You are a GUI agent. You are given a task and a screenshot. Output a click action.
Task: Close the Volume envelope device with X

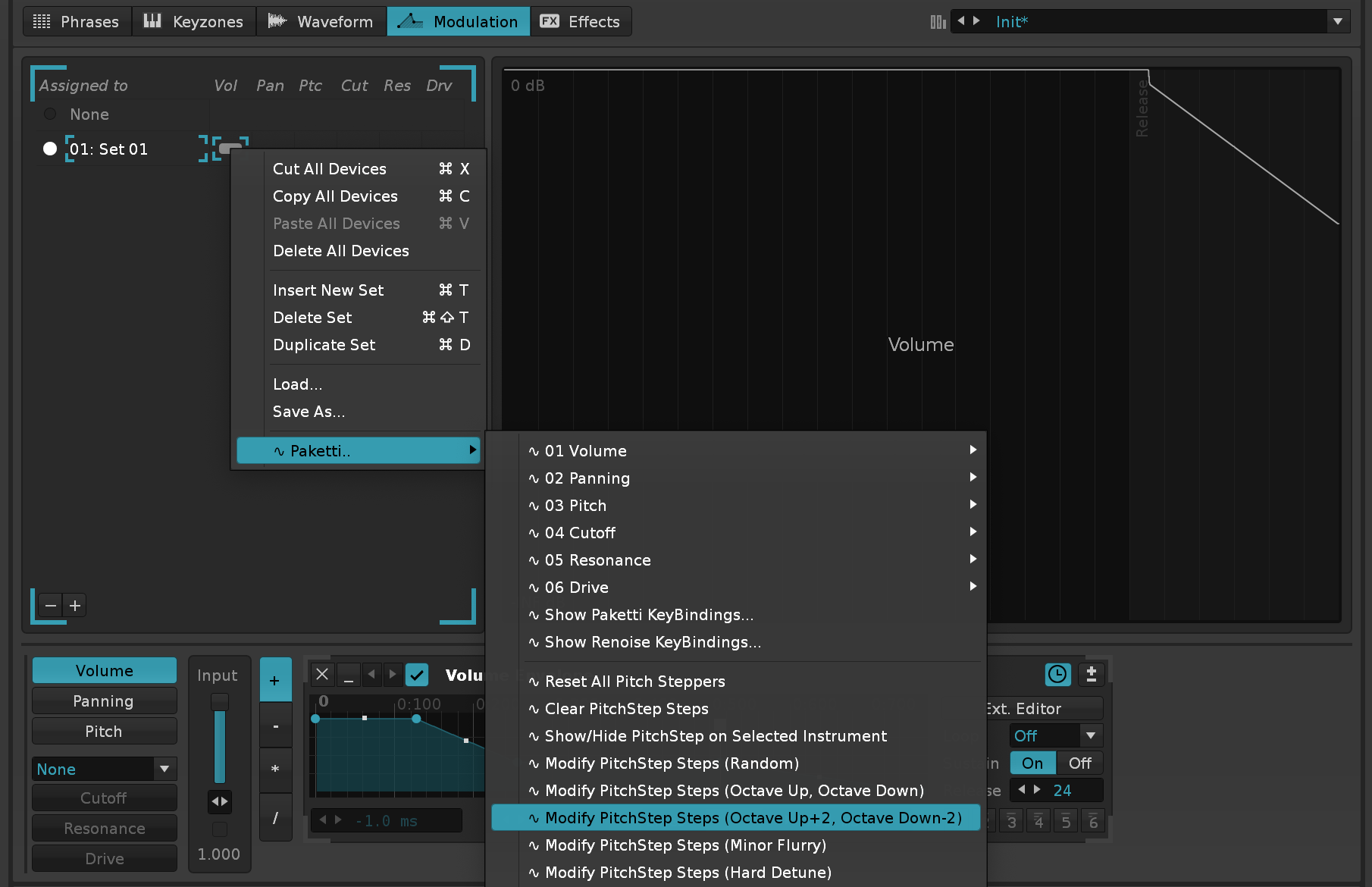[x=322, y=674]
